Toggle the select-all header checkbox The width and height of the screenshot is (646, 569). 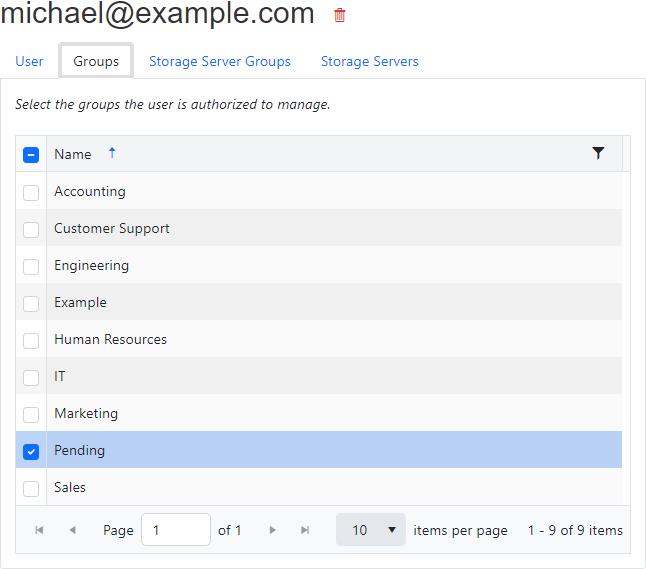(x=31, y=155)
